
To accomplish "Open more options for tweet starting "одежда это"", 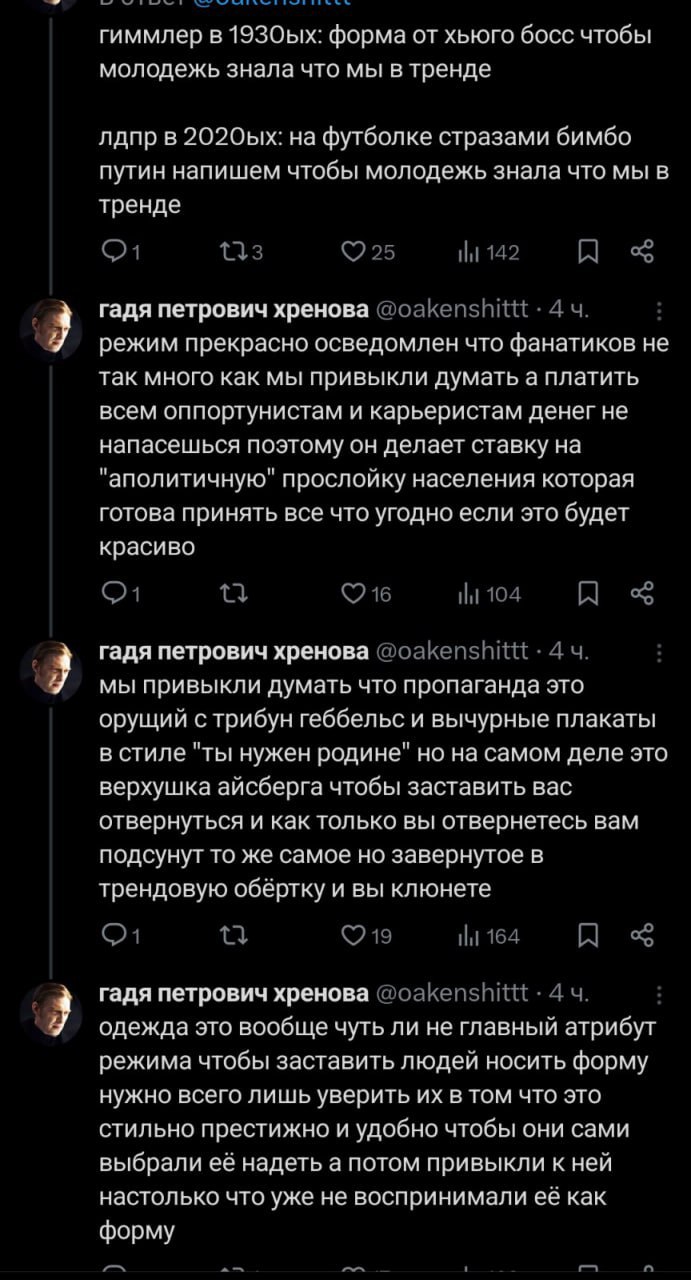I will (x=658, y=994).
